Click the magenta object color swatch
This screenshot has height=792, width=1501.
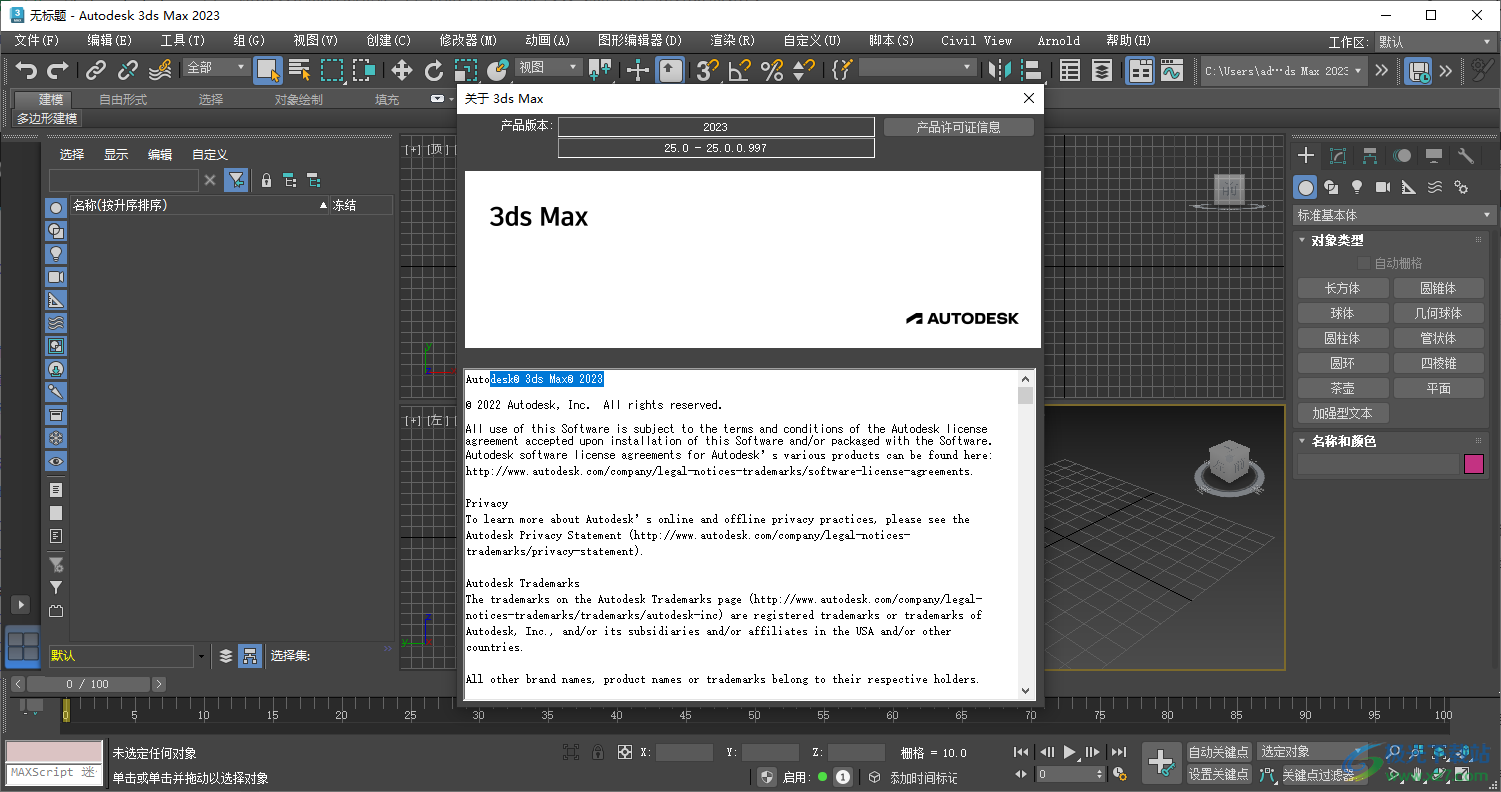click(x=1474, y=464)
